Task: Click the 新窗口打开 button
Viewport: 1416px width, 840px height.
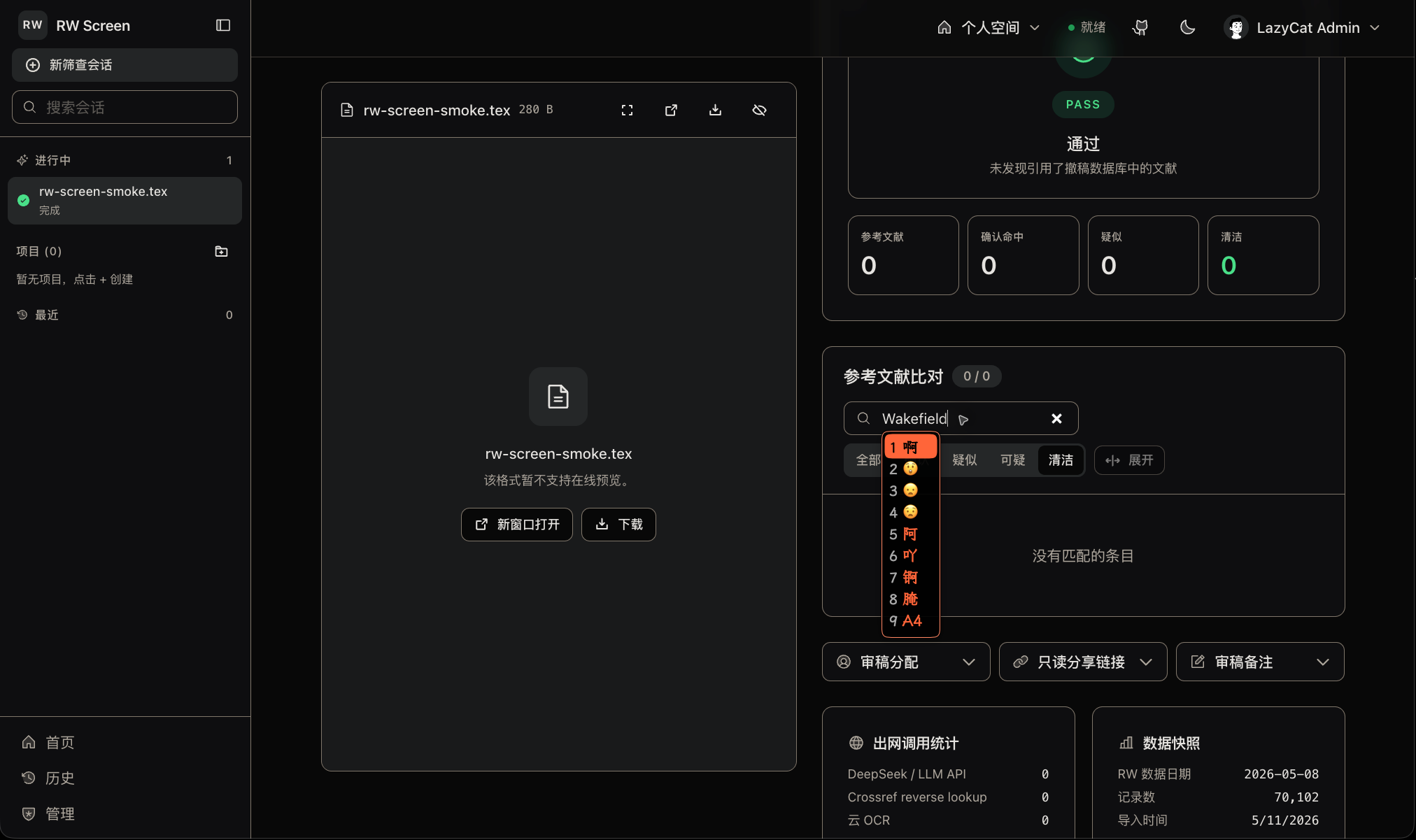Action: pyautogui.click(x=517, y=524)
